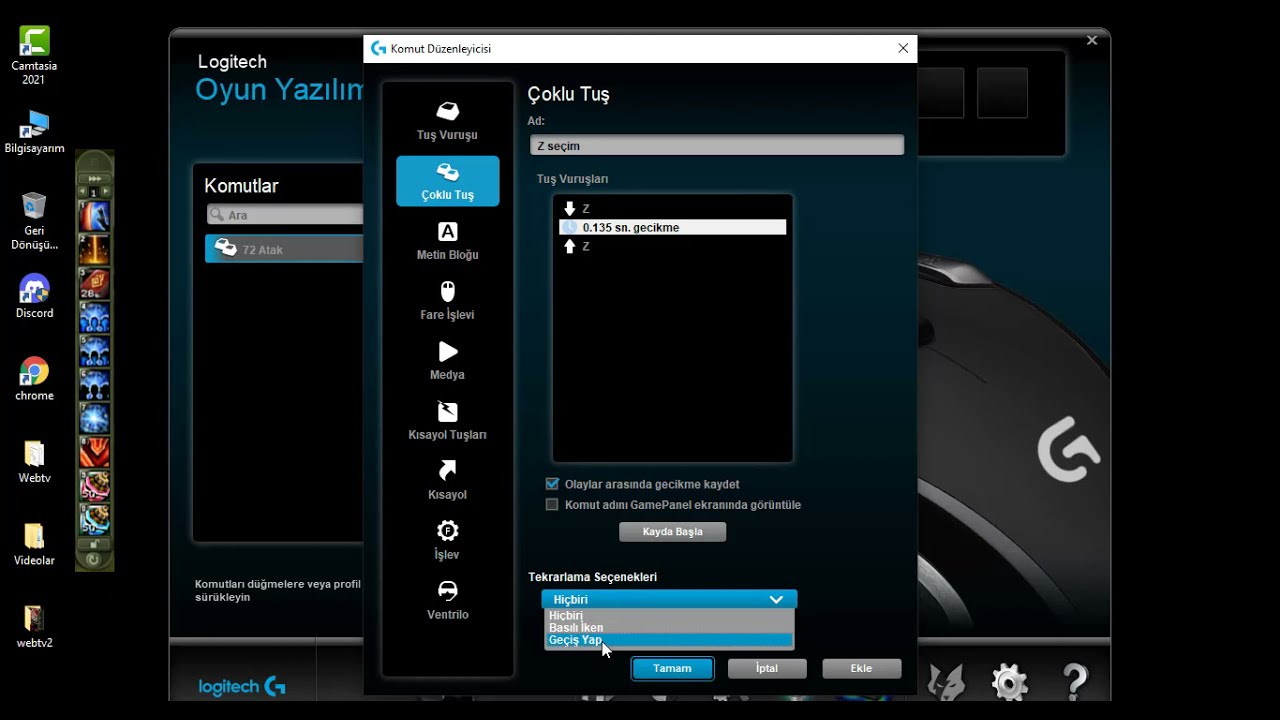Click the Ad name field 'Z seçim'

[x=716, y=145]
